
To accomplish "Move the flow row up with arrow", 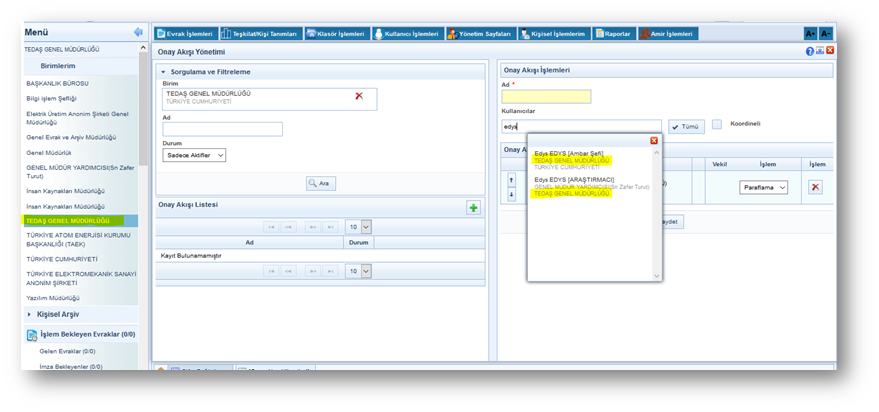I will 512,180.
